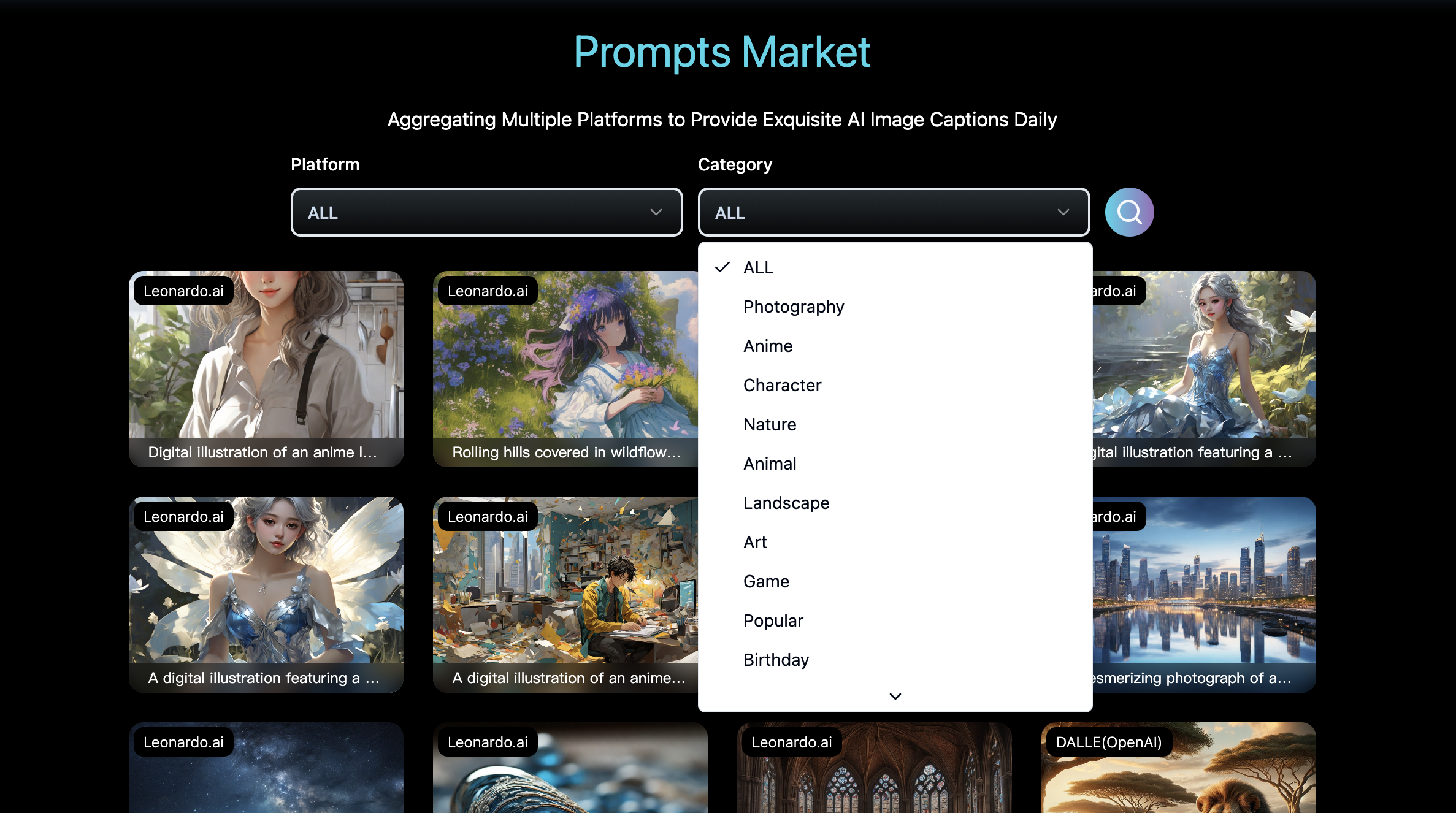
Task: Click the DALLE(OpenAI) platform badge
Action: (1109, 742)
